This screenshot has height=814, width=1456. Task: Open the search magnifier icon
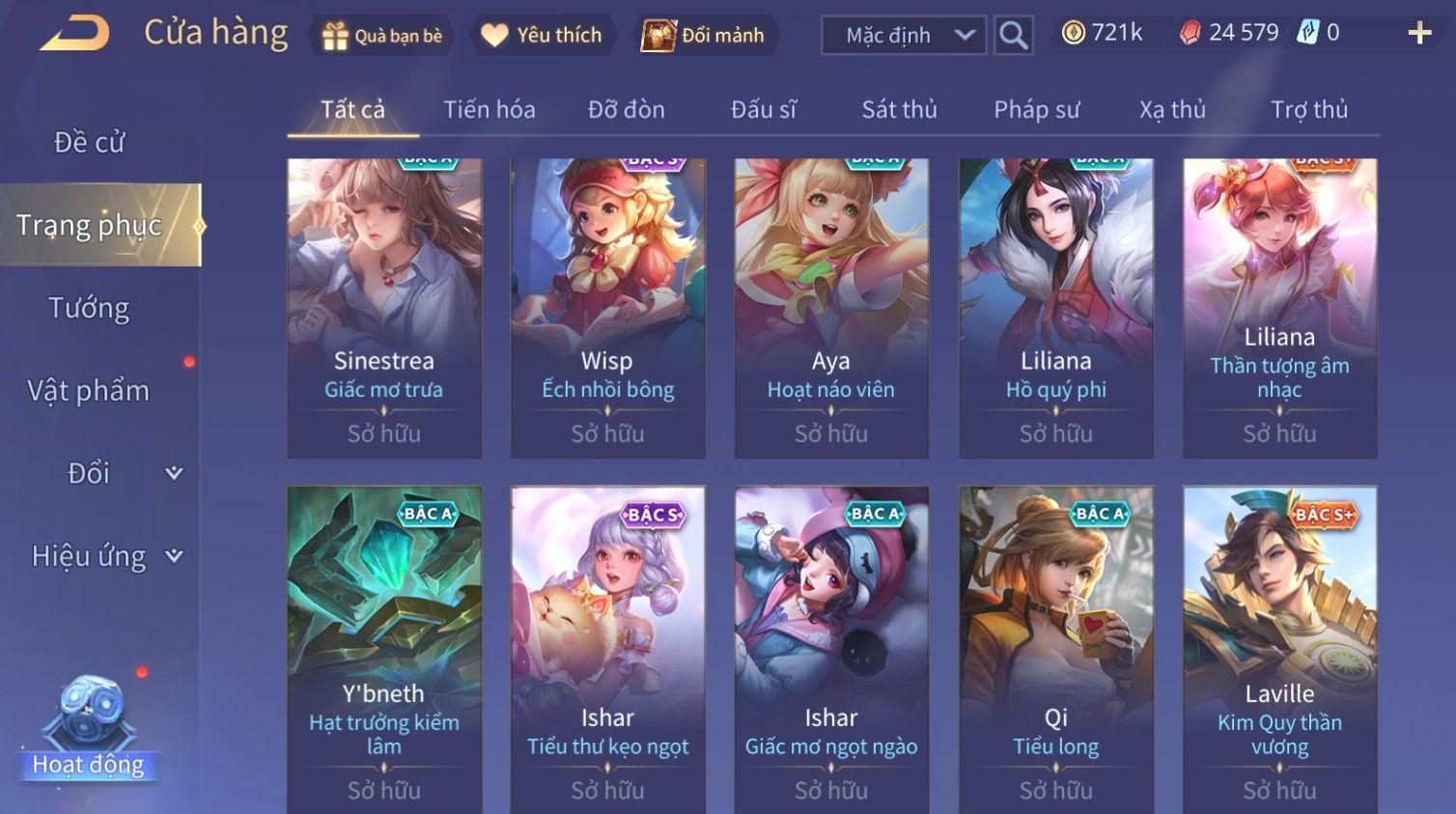point(1014,35)
